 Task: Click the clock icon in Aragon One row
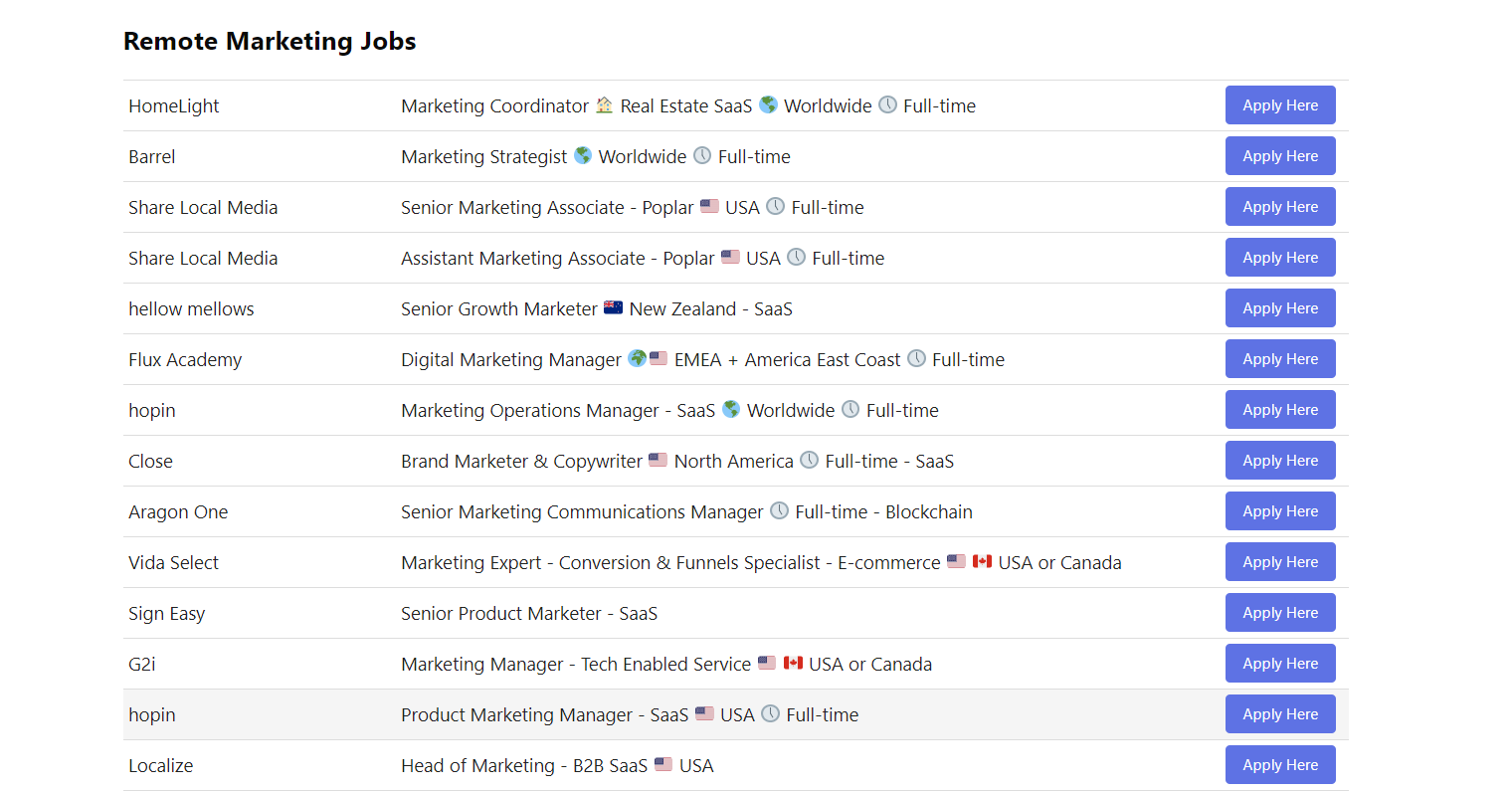click(x=779, y=510)
